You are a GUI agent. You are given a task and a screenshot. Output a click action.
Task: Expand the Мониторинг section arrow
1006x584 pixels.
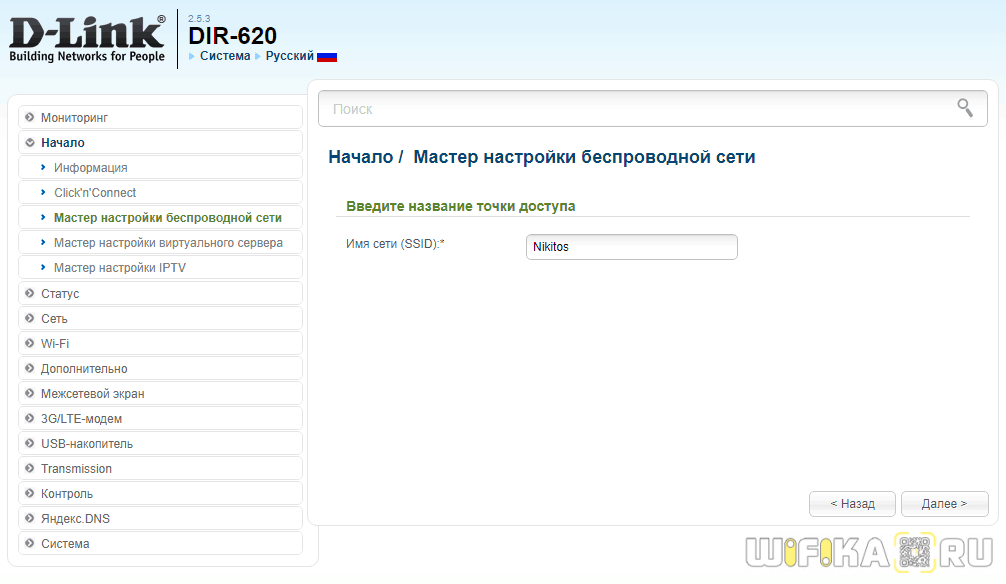click(x=30, y=117)
